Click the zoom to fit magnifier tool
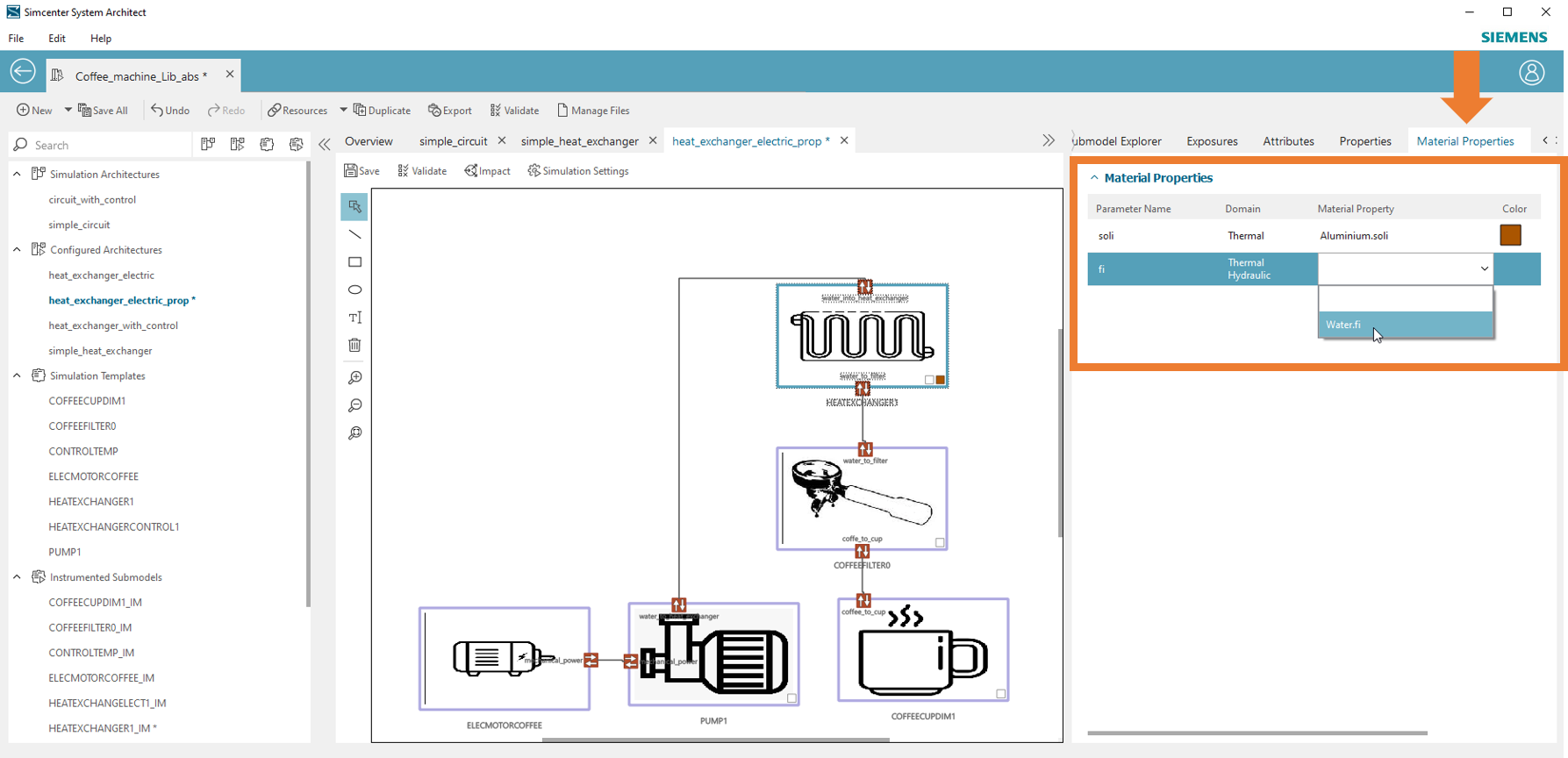This screenshot has height=758, width=1568. [x=354, y=433]
